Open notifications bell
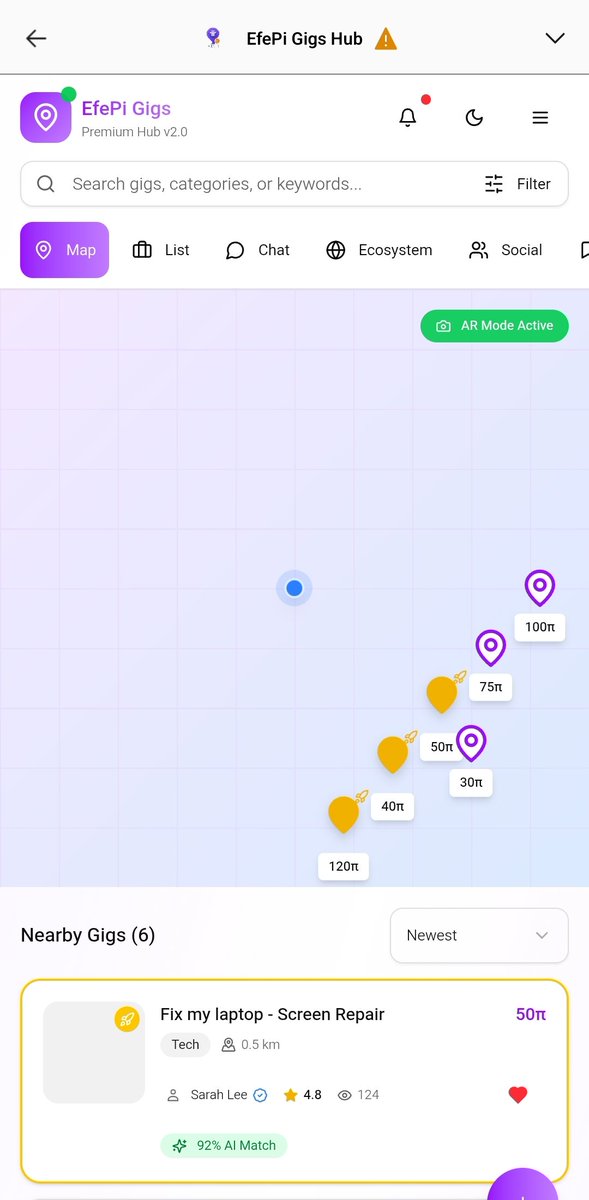The image size is (589, 1200). click(x=407, y=117)
